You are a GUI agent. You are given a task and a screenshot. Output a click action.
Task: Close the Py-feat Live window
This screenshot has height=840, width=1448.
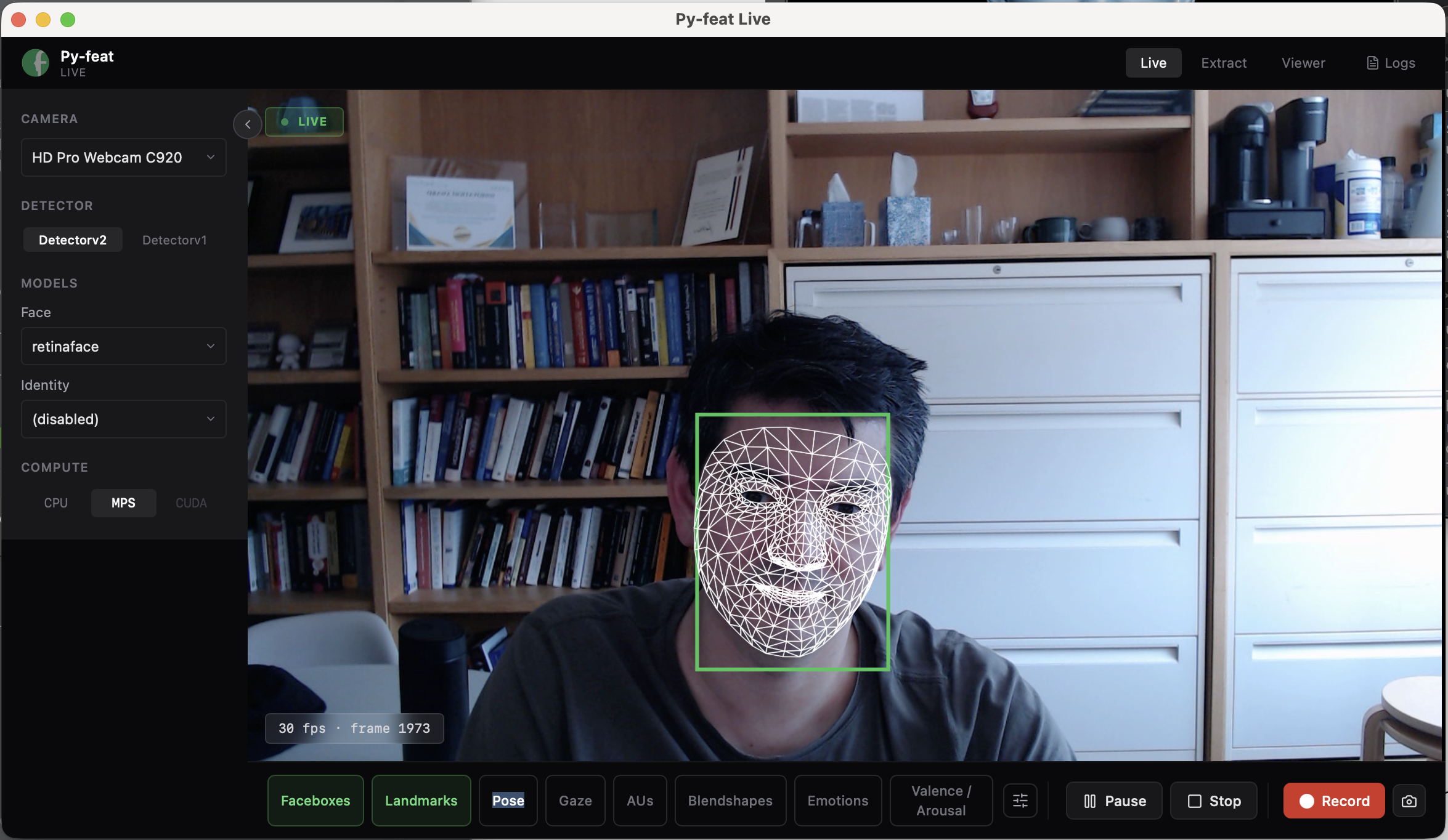(18, 20)
